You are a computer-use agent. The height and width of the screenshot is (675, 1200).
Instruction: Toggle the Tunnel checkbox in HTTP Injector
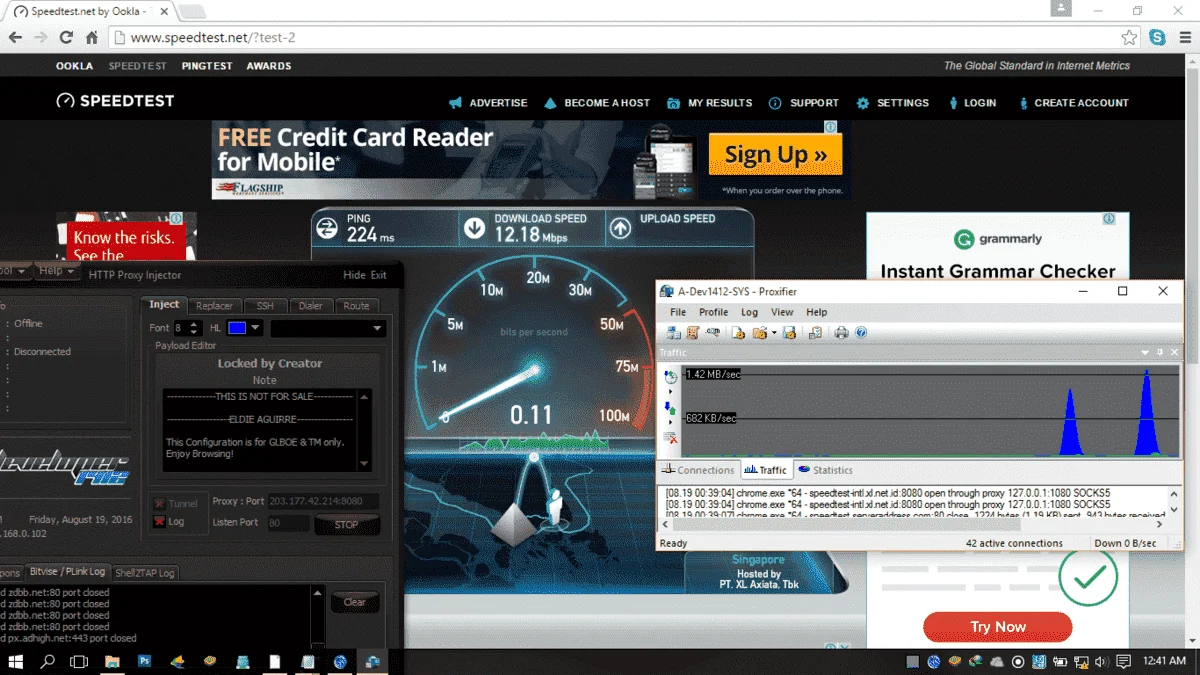pos(160,504)
